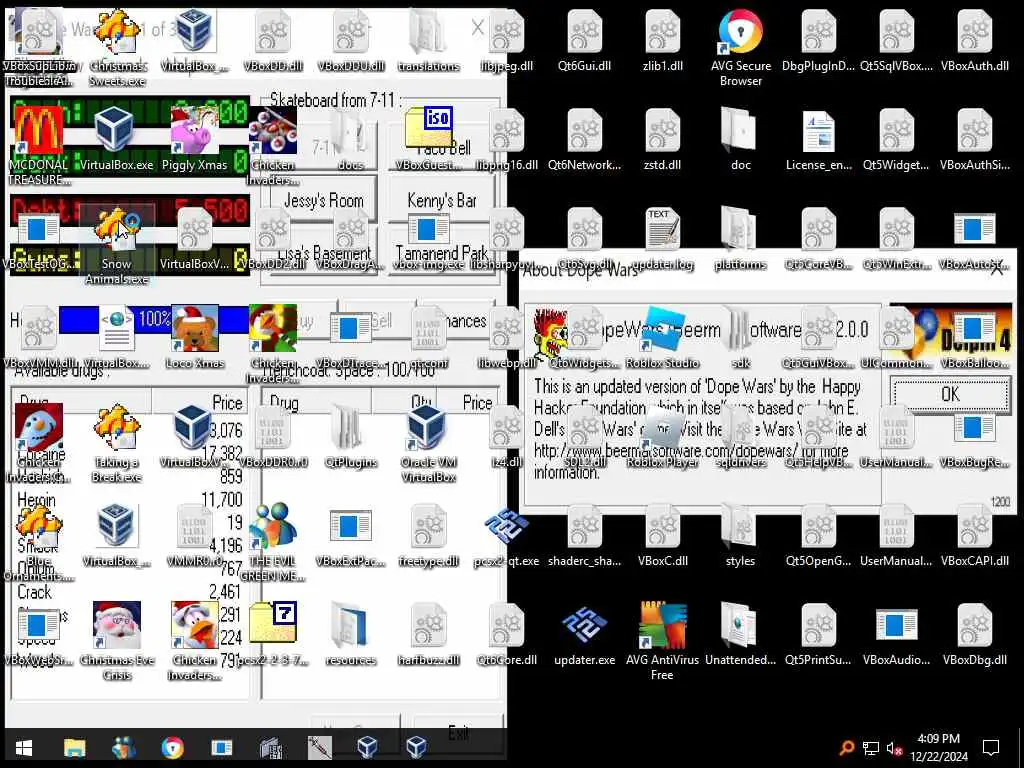Select the sqldrivers folder icon
The image size is (1024, 768).
[741, 436]
